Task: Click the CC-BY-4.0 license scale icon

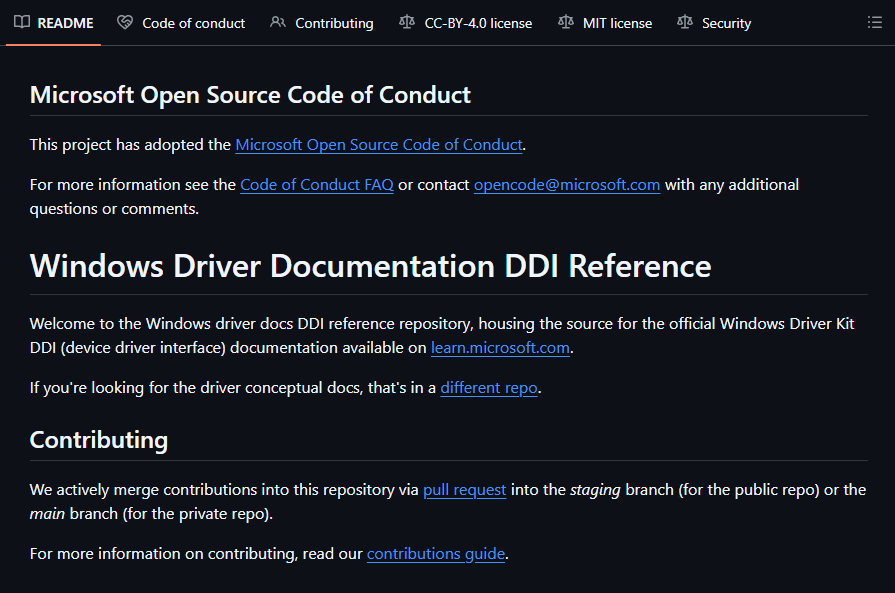Action: (x=406, y=22)
